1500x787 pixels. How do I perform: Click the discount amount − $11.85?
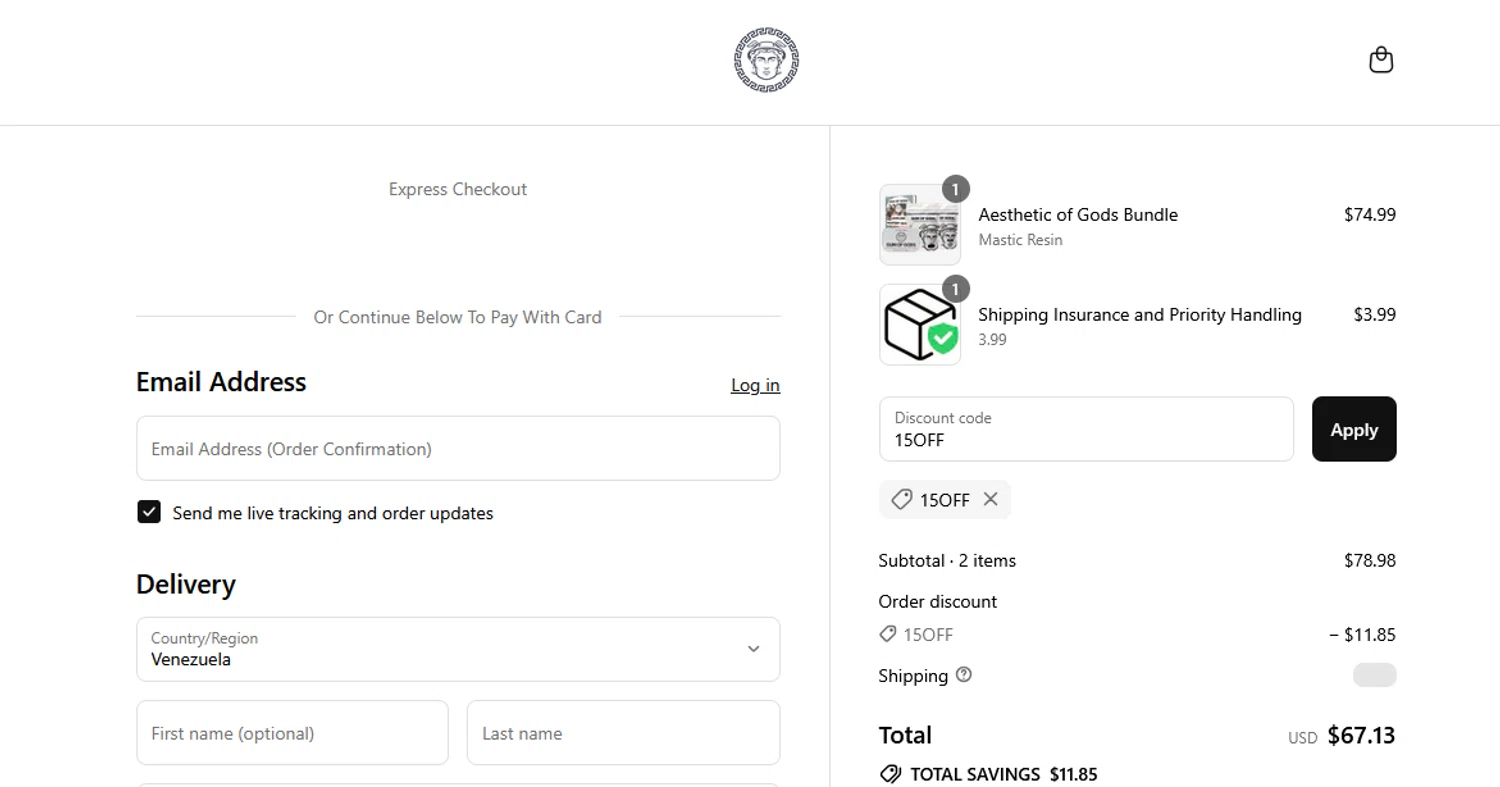[1362, 634]
